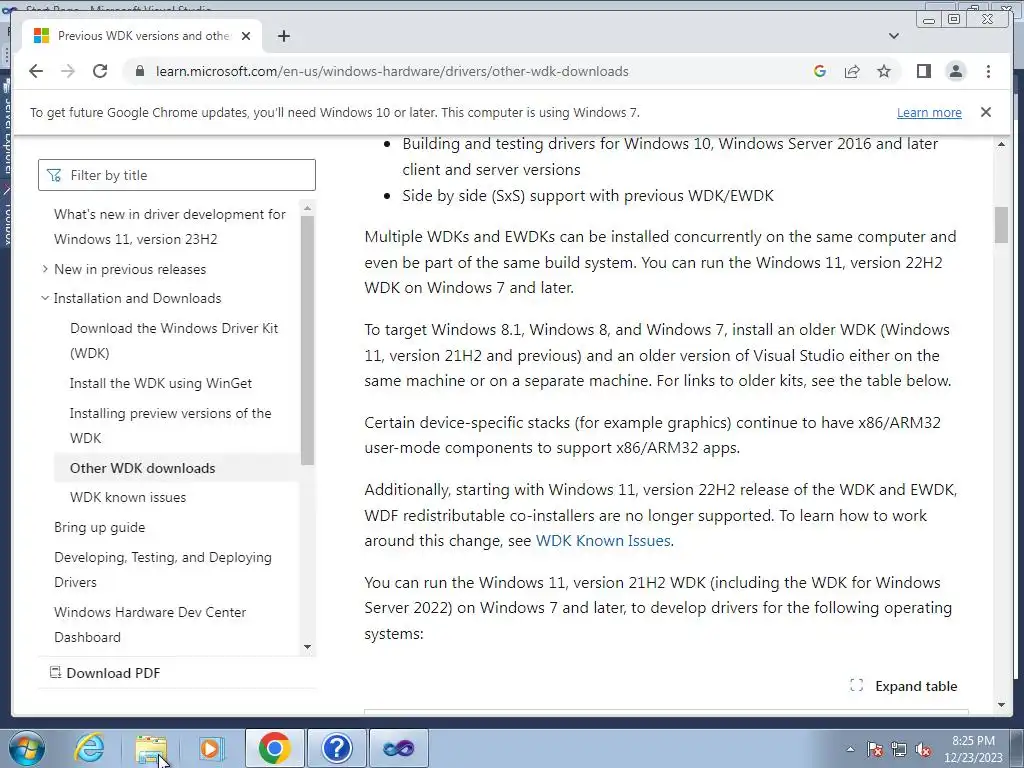Click the share page icon
The image size is (1024, 768).
pos(852,71)
